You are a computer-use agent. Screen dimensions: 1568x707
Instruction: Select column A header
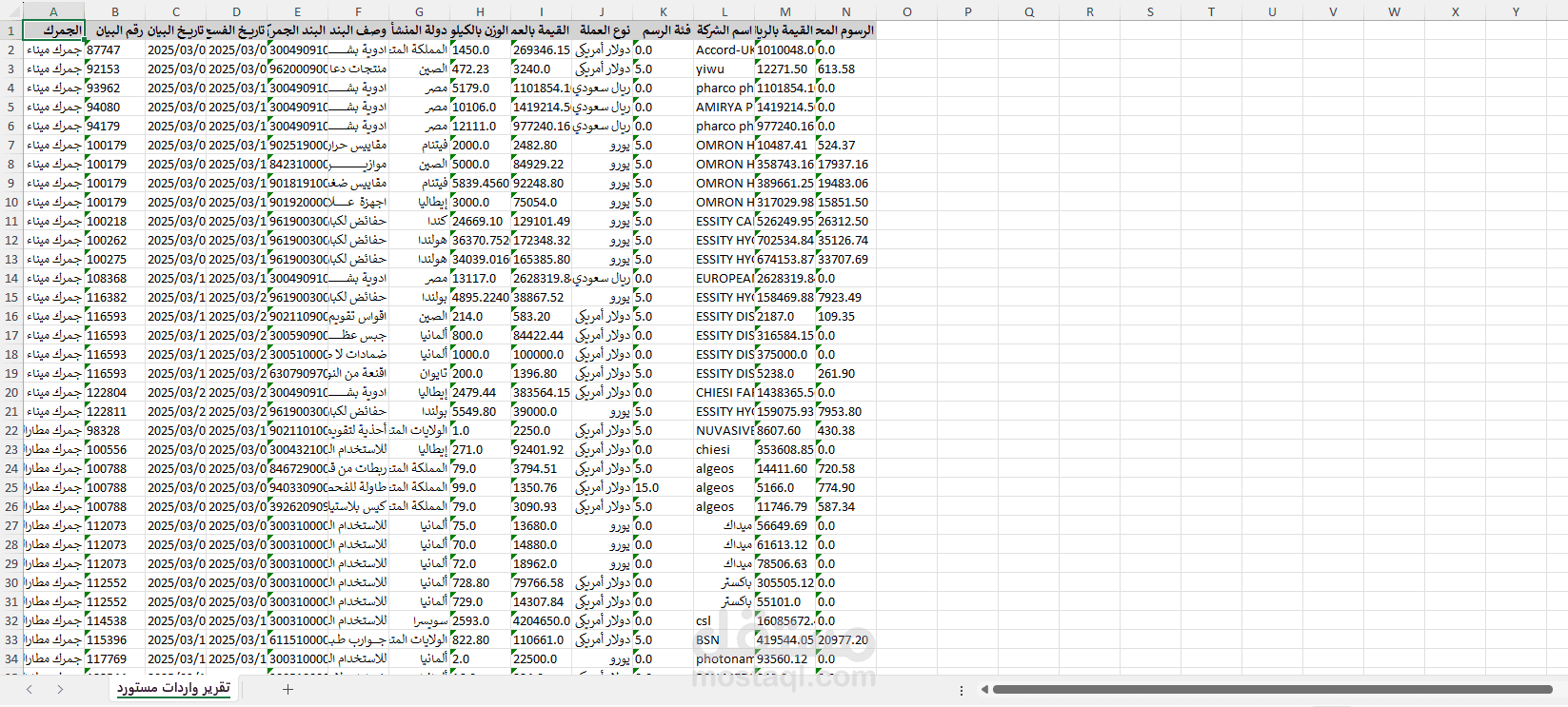[x=53, y=11]
